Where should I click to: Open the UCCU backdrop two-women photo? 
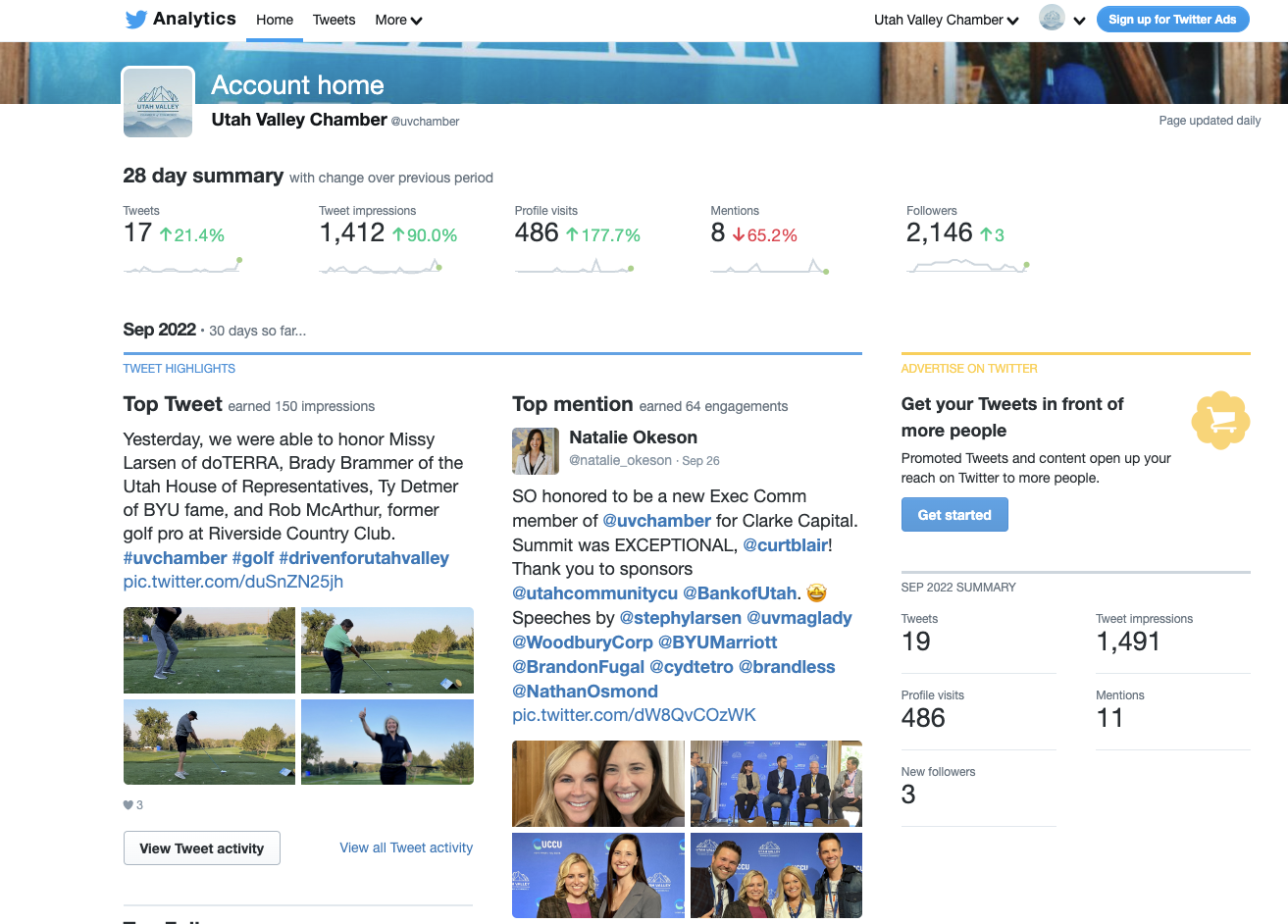(598, 875)
